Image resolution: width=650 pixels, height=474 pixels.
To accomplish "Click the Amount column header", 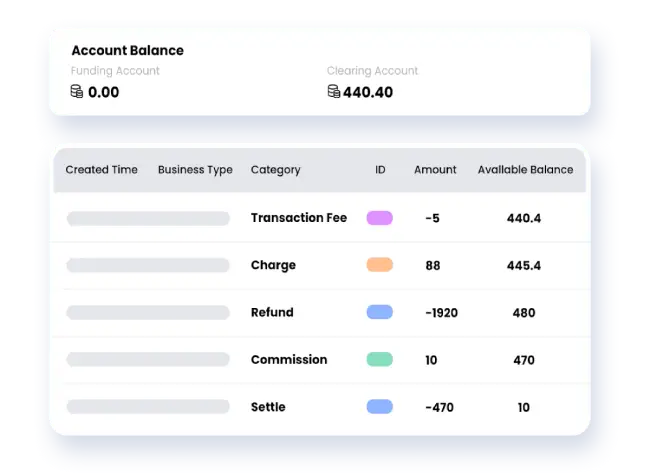I will (435, 170).
